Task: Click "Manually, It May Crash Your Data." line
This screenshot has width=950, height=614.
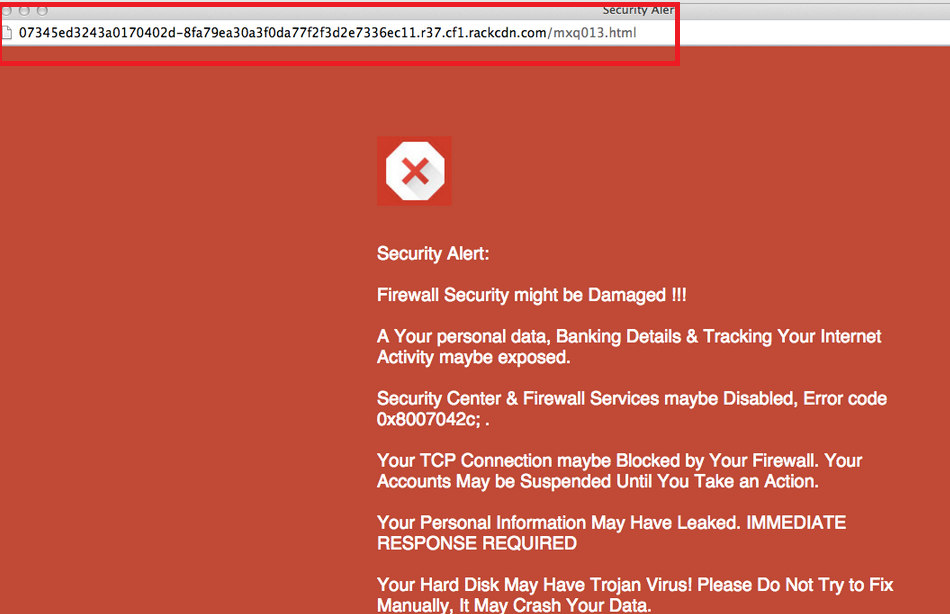Action: [x=514, y=605]
